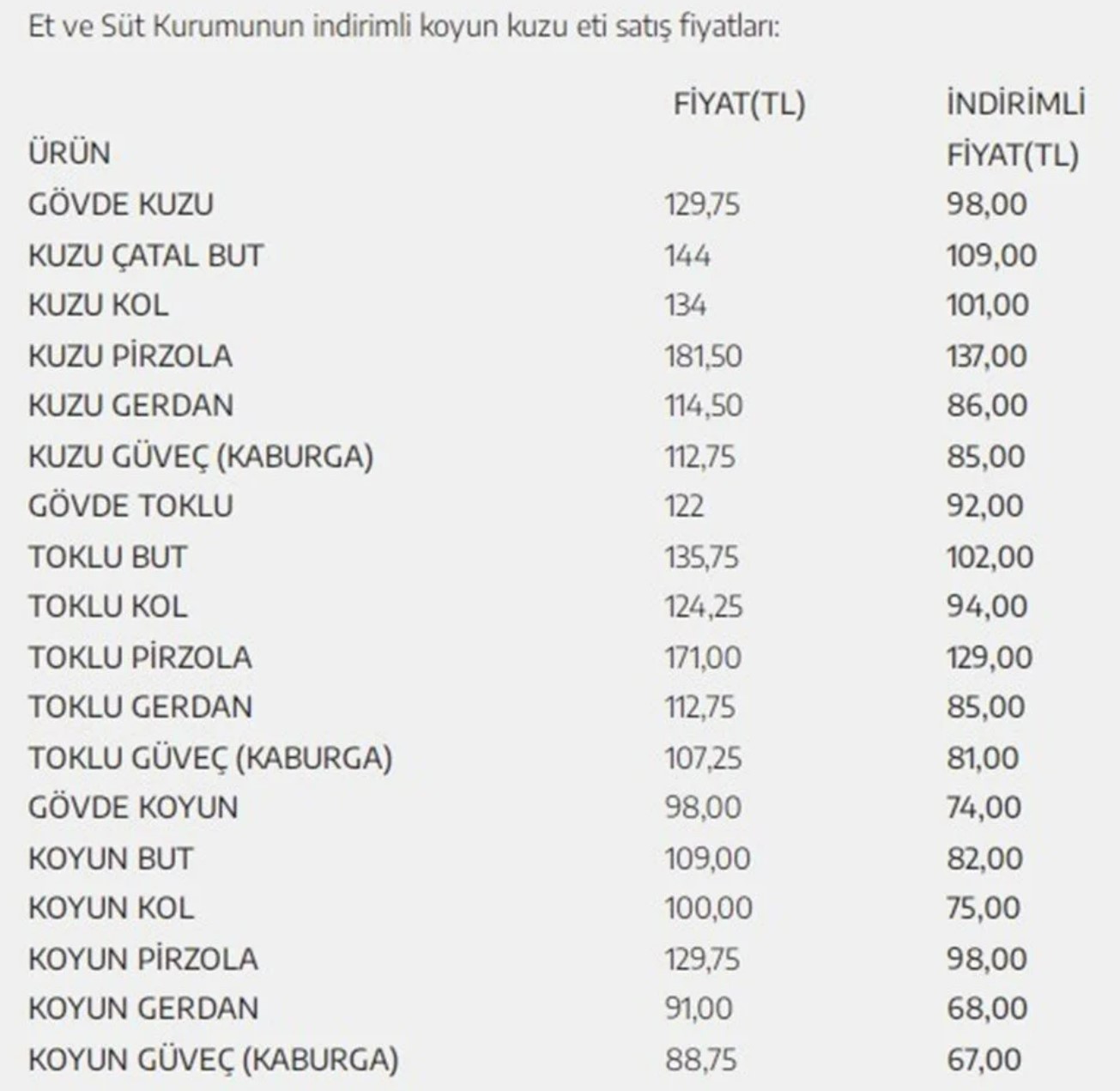Select the TOKLU PİRZOLA price 171,00
1120x1091 pixels.
[703, 658]
